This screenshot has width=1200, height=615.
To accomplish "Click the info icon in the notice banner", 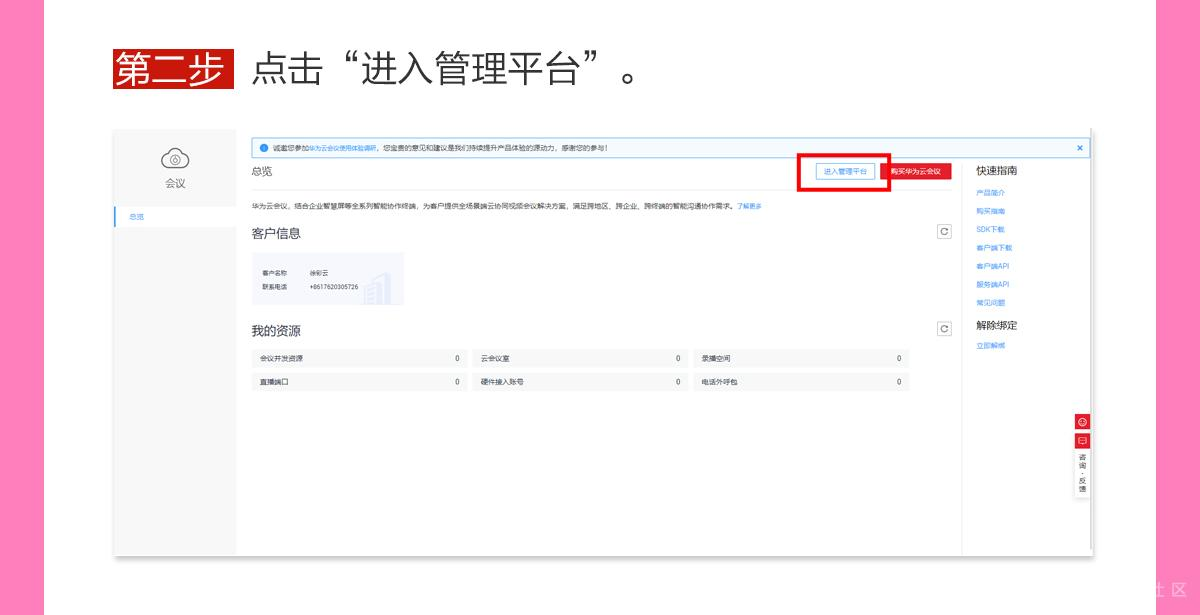I will tap(264, 148).
